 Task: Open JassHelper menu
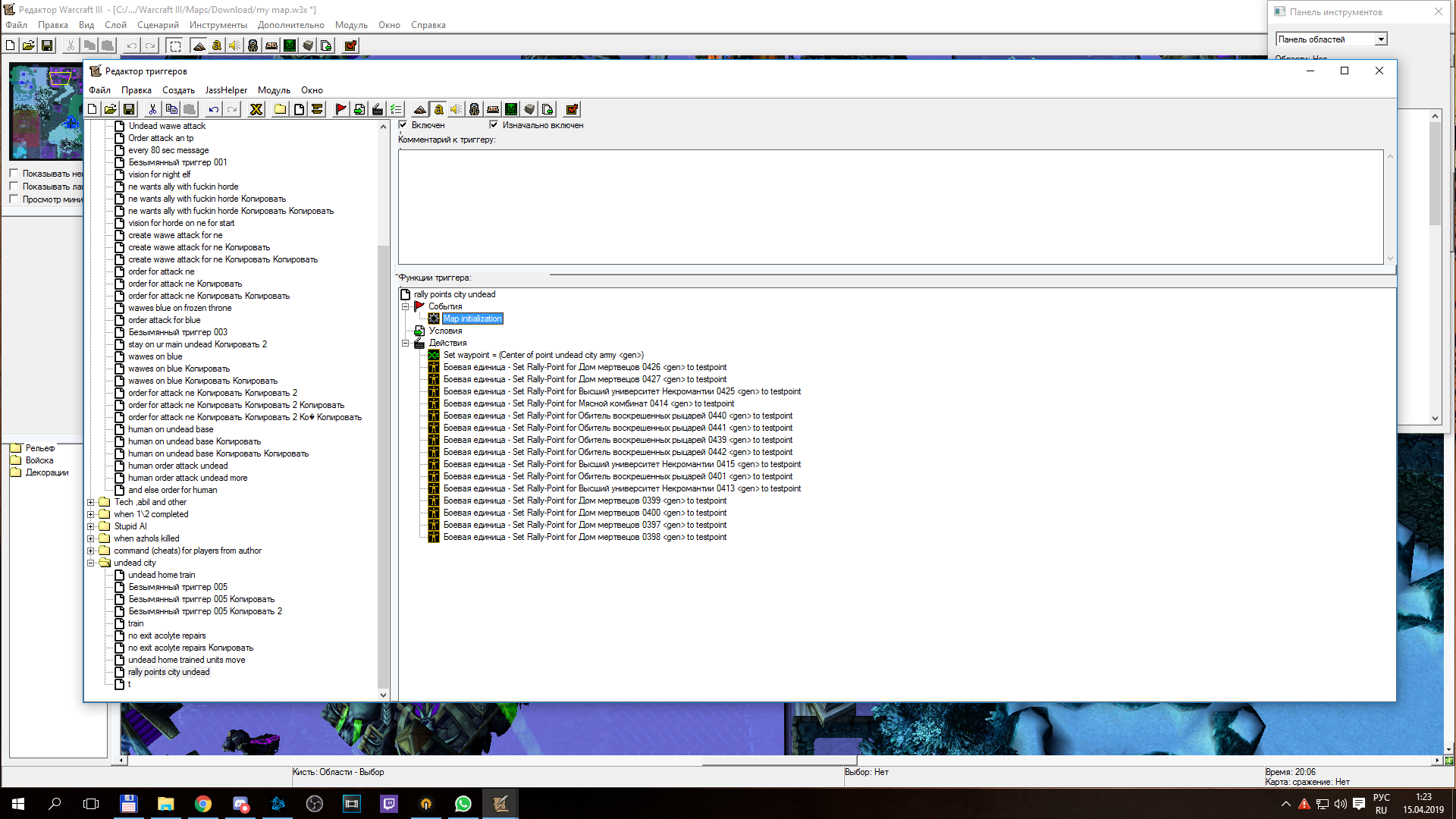pos(226,90)
